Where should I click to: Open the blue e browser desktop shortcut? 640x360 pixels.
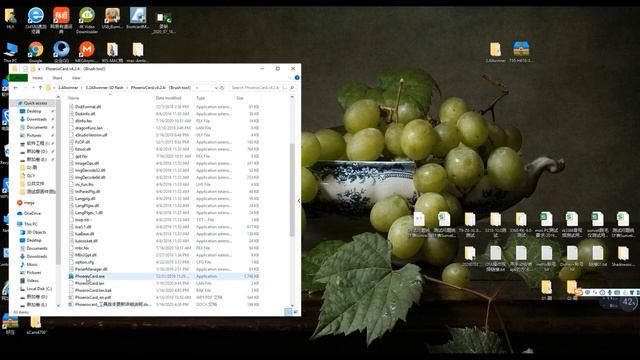36,20
